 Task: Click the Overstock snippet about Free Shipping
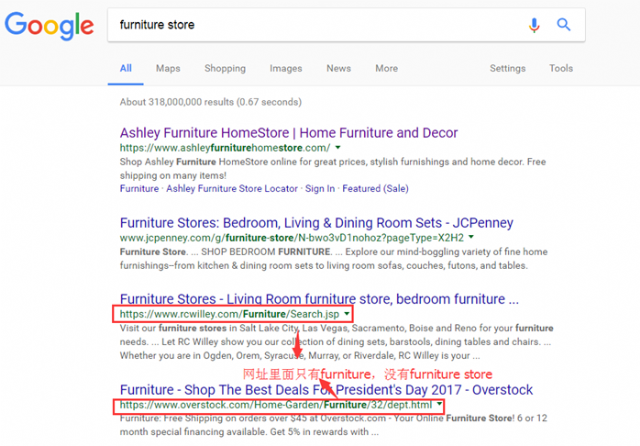333,425
